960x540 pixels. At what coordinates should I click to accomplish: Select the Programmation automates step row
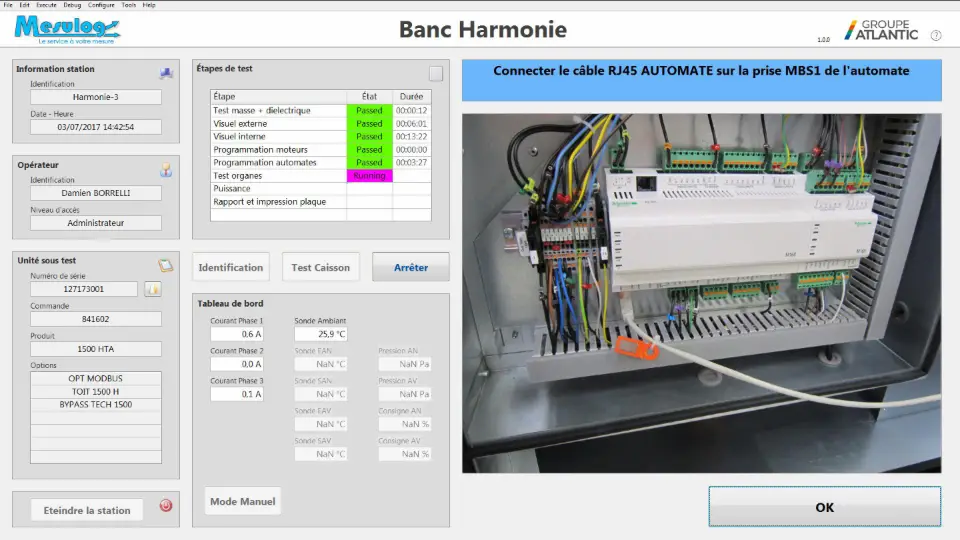(321, 162)
